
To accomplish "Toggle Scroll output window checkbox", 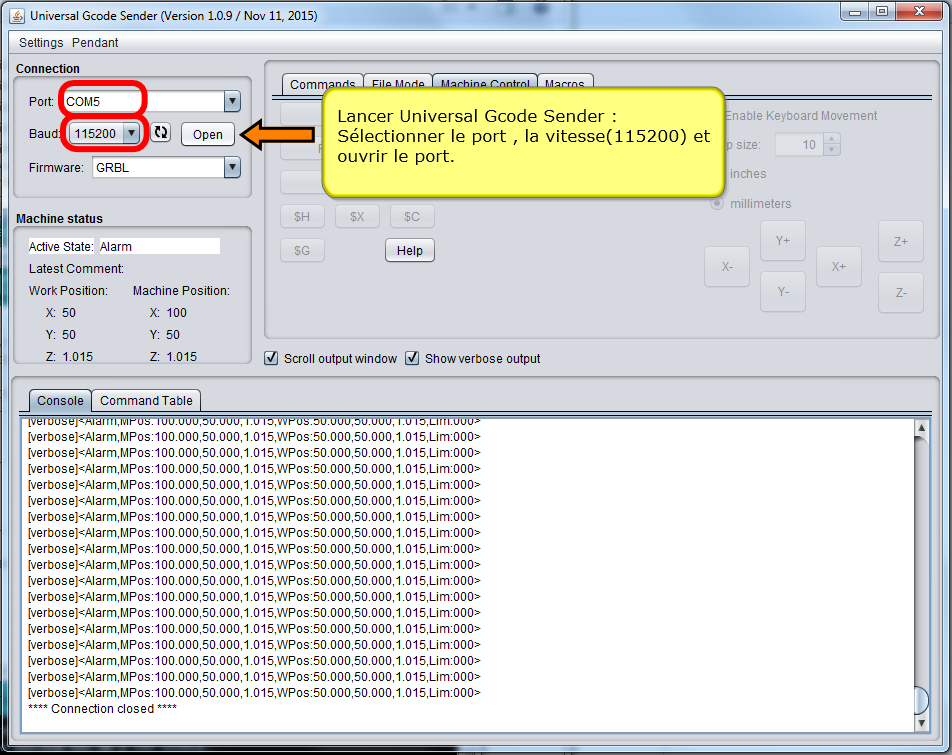I will pyautogui.click(x=271, y=358).
